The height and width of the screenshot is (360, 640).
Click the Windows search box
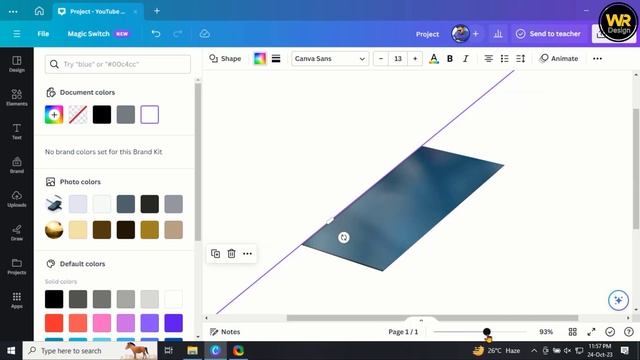[90, 351]
